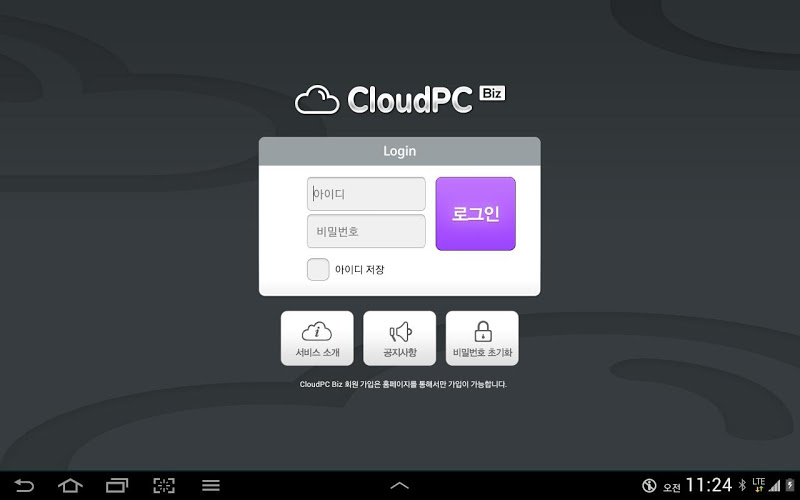Check the 아이디 저장 checkbox
Image resolution: width=800 pixels, height=500 pixels.
coord(318,269)
